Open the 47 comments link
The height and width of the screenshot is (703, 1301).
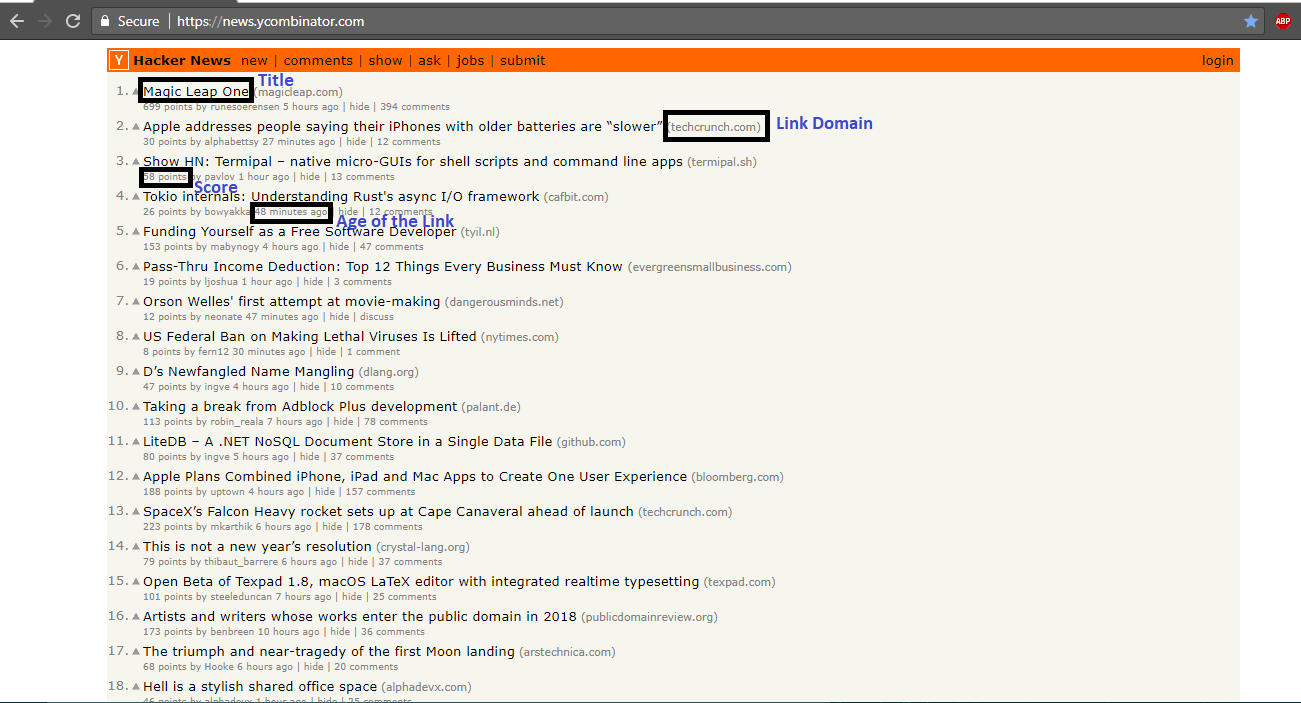392,247
